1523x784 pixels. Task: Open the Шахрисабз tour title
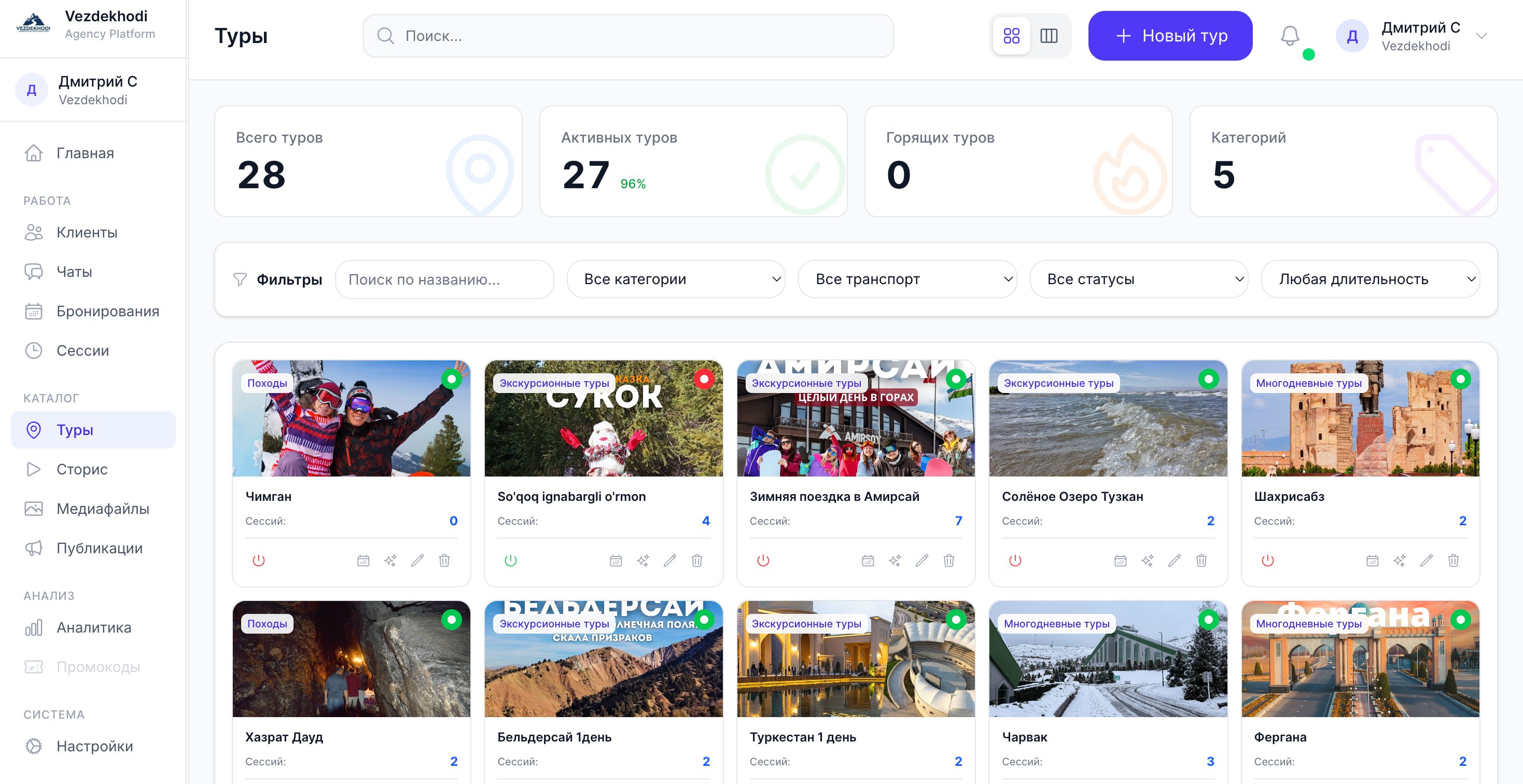click(x=1289, y=497)
